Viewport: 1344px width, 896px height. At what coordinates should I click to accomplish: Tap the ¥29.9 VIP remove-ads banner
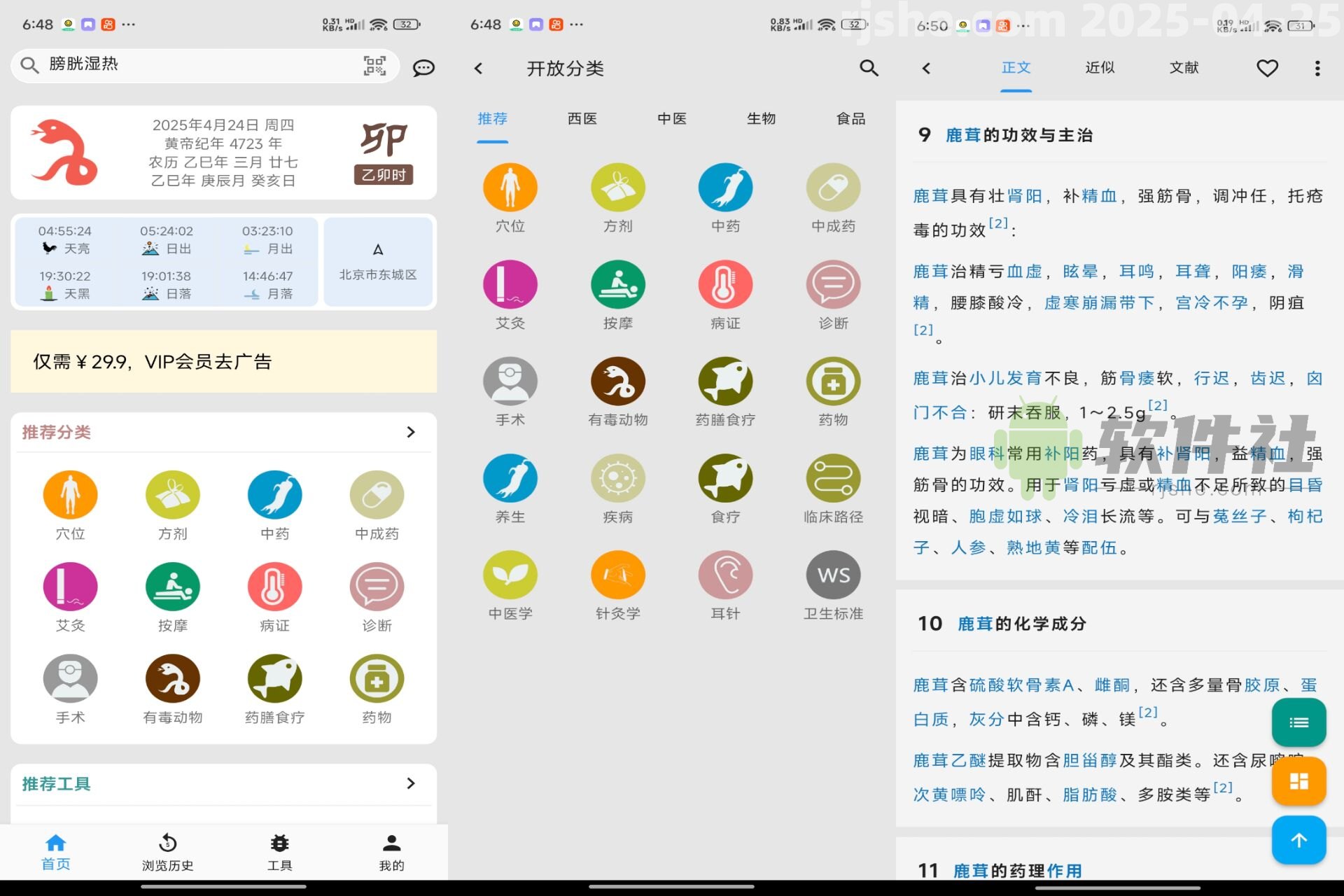click(x=223, y=361)
